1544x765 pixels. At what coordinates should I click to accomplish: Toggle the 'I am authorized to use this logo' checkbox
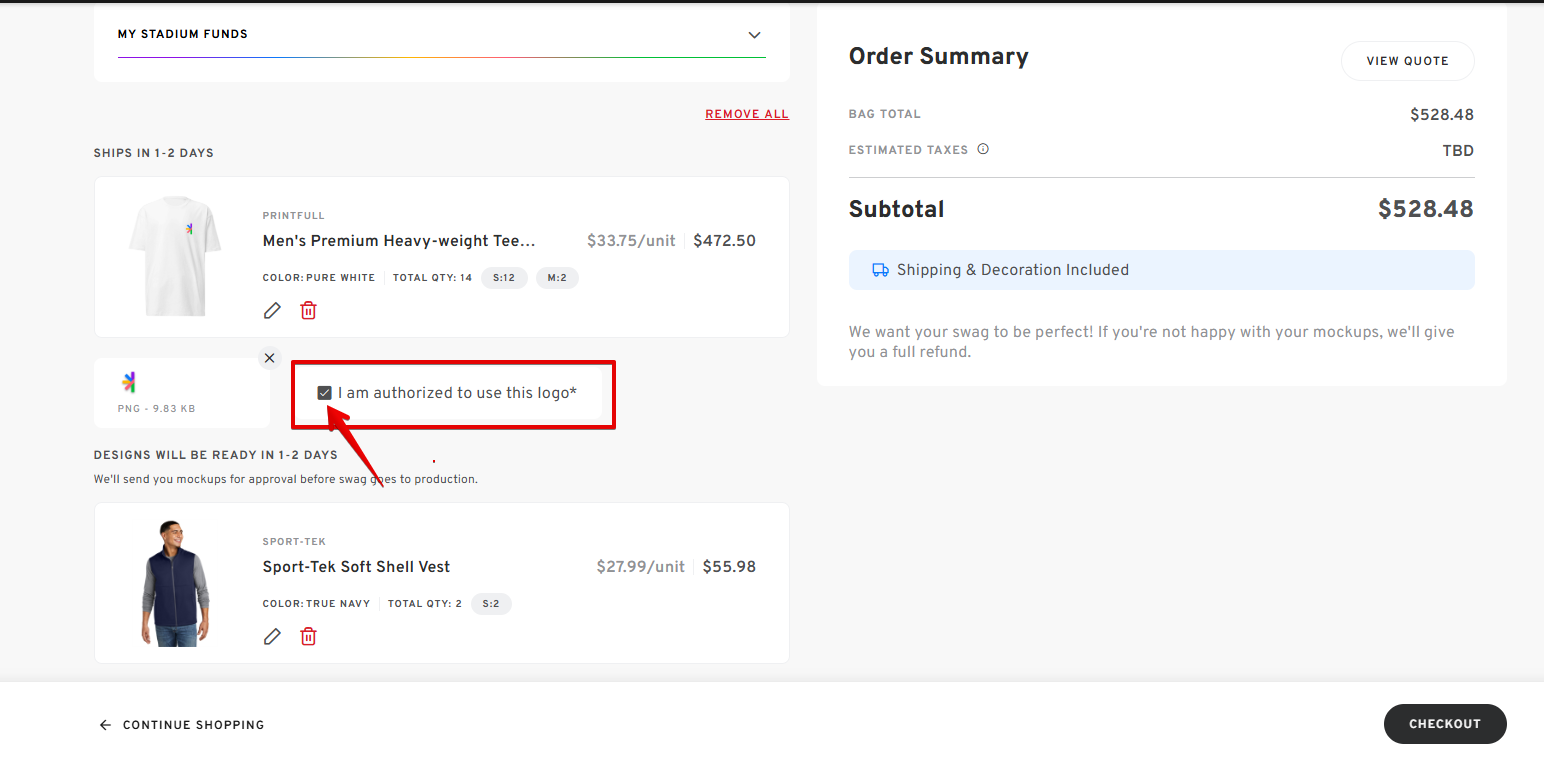(324, 393)
